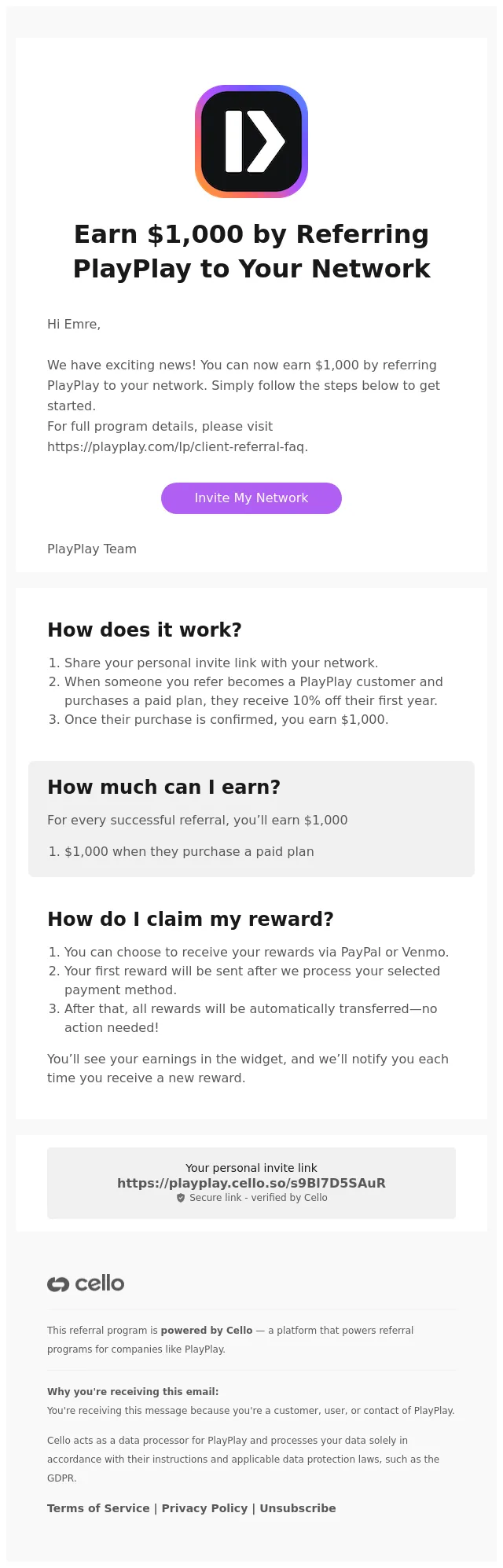Open the client-referral-faq URL
The image size is (503, 1568).
[176, 446]
